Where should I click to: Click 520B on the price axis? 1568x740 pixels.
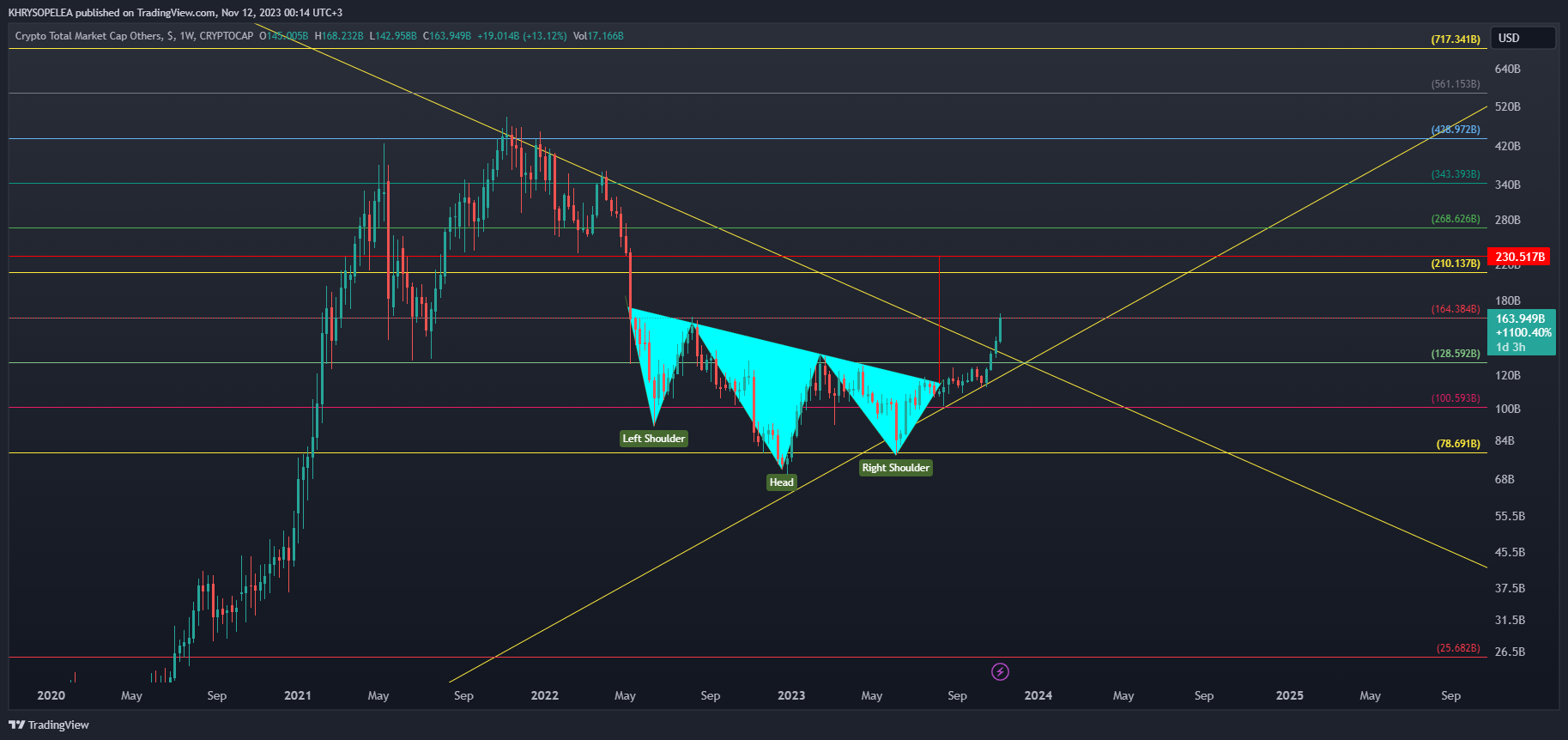pos(1508,106)
